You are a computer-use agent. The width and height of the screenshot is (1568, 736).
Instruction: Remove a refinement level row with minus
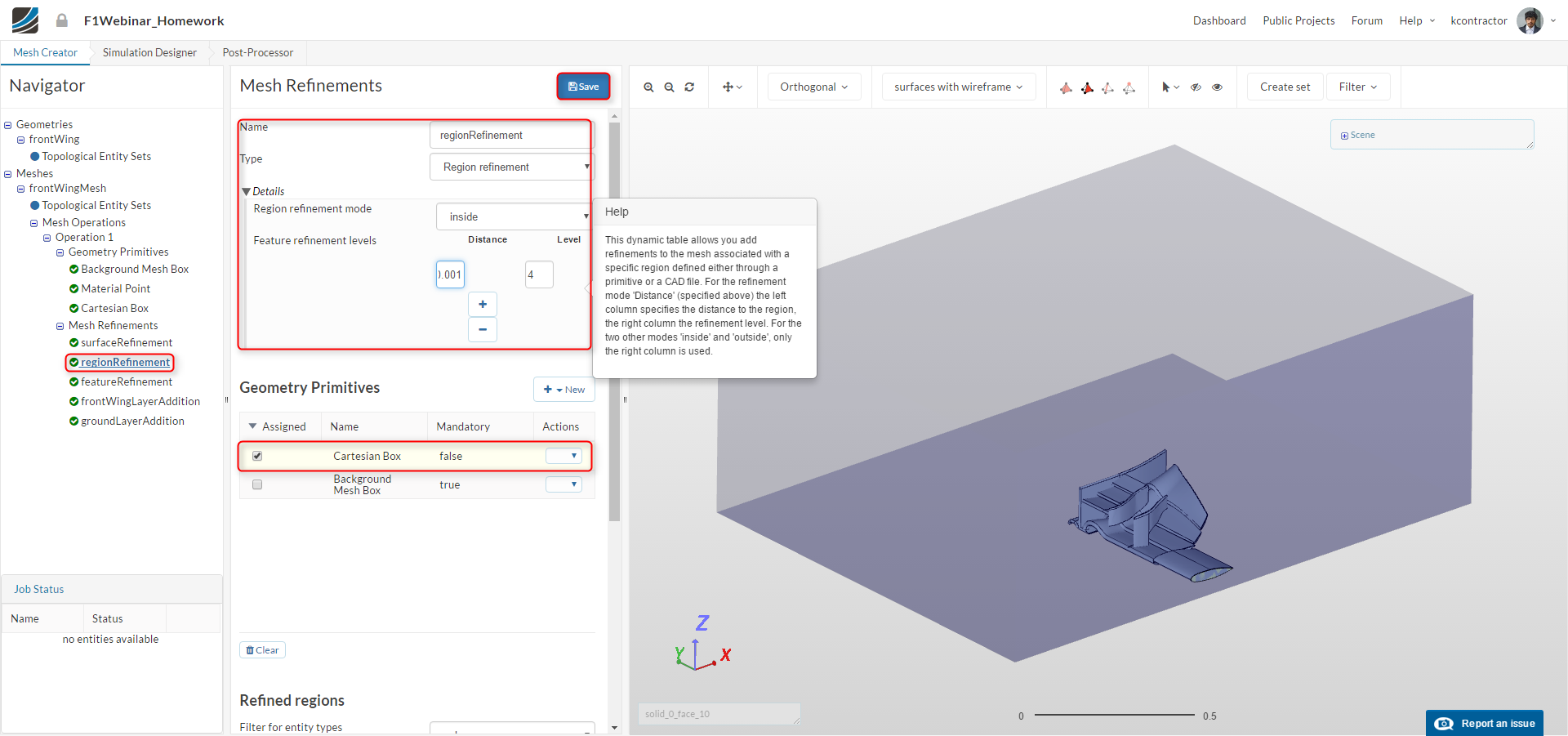pyautogui.click(x=483, y=329)
